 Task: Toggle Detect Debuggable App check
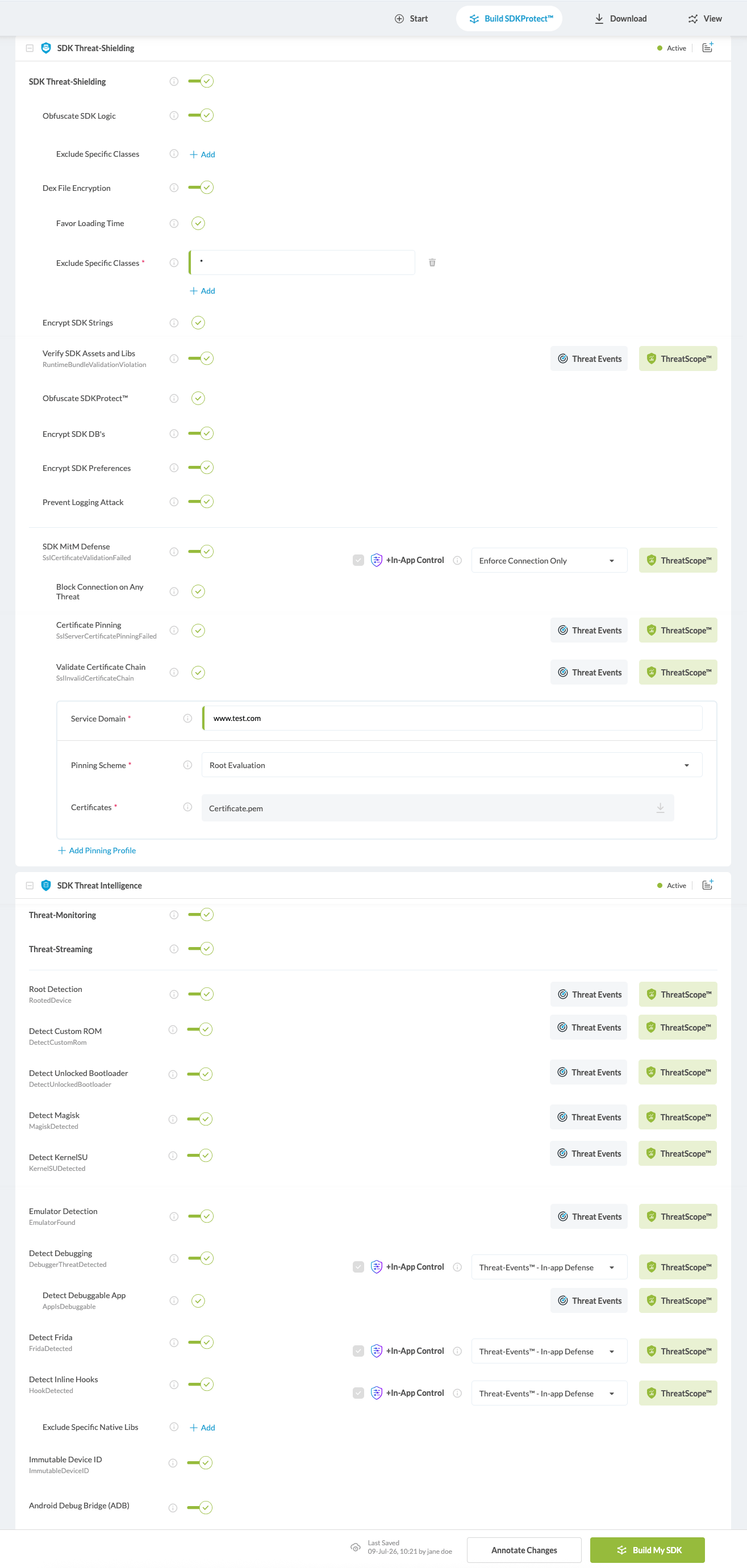tap(198, 1301)
